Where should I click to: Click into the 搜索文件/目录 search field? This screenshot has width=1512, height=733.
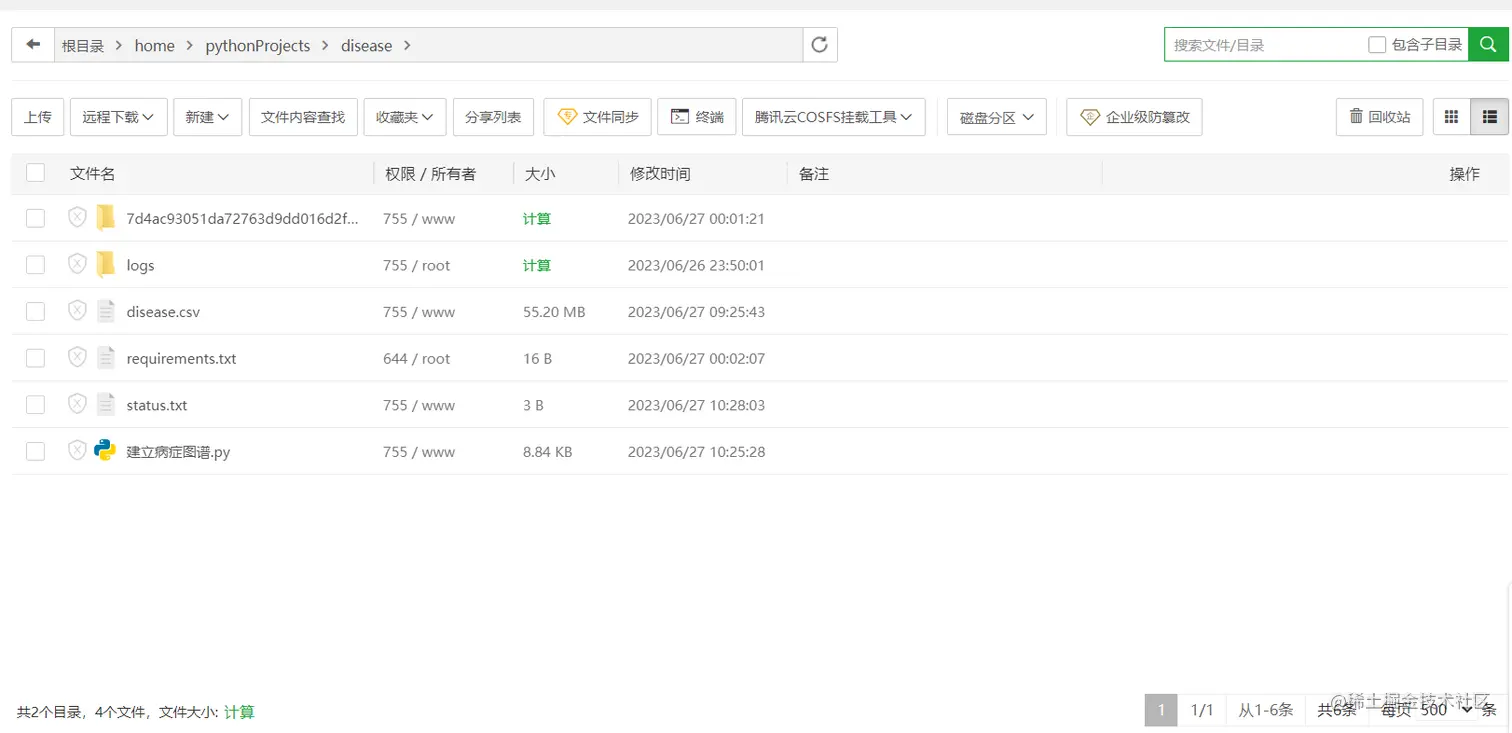click(1265, 45)
